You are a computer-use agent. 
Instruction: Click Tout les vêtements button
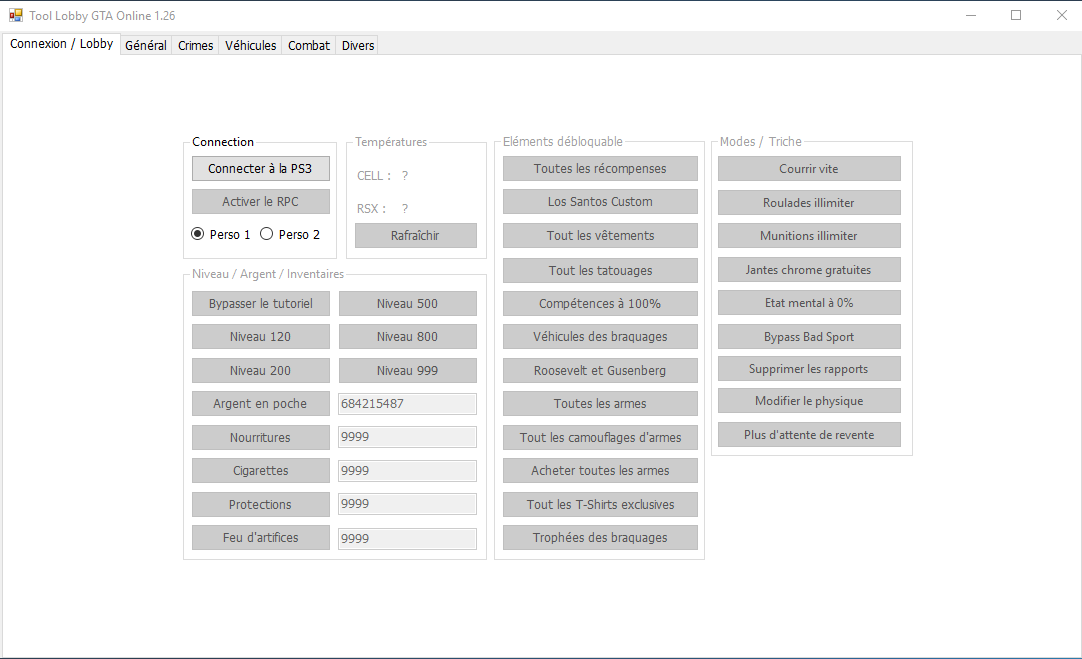600,235
